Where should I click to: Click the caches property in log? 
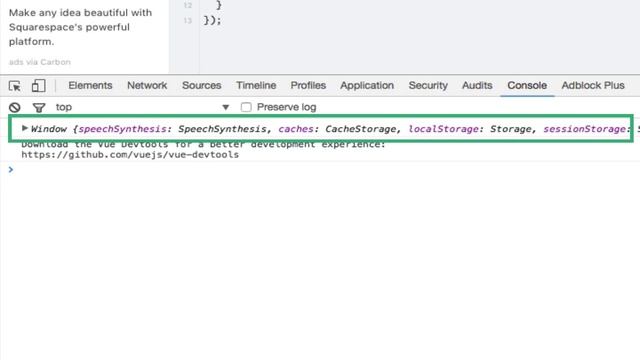click(296, 129)
